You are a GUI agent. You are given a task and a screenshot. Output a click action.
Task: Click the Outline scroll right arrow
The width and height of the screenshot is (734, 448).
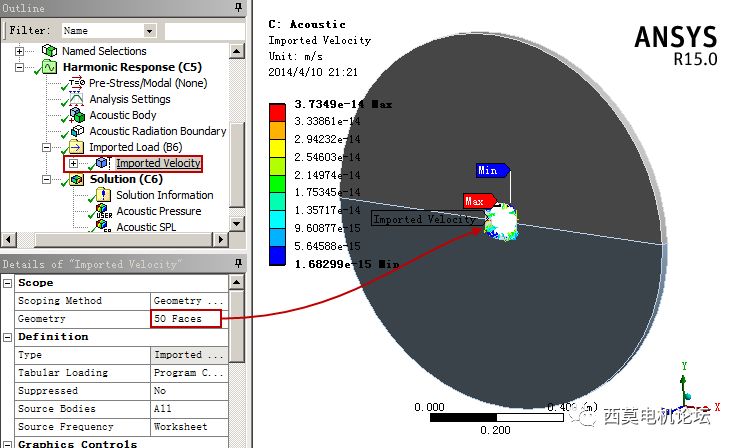220,240
